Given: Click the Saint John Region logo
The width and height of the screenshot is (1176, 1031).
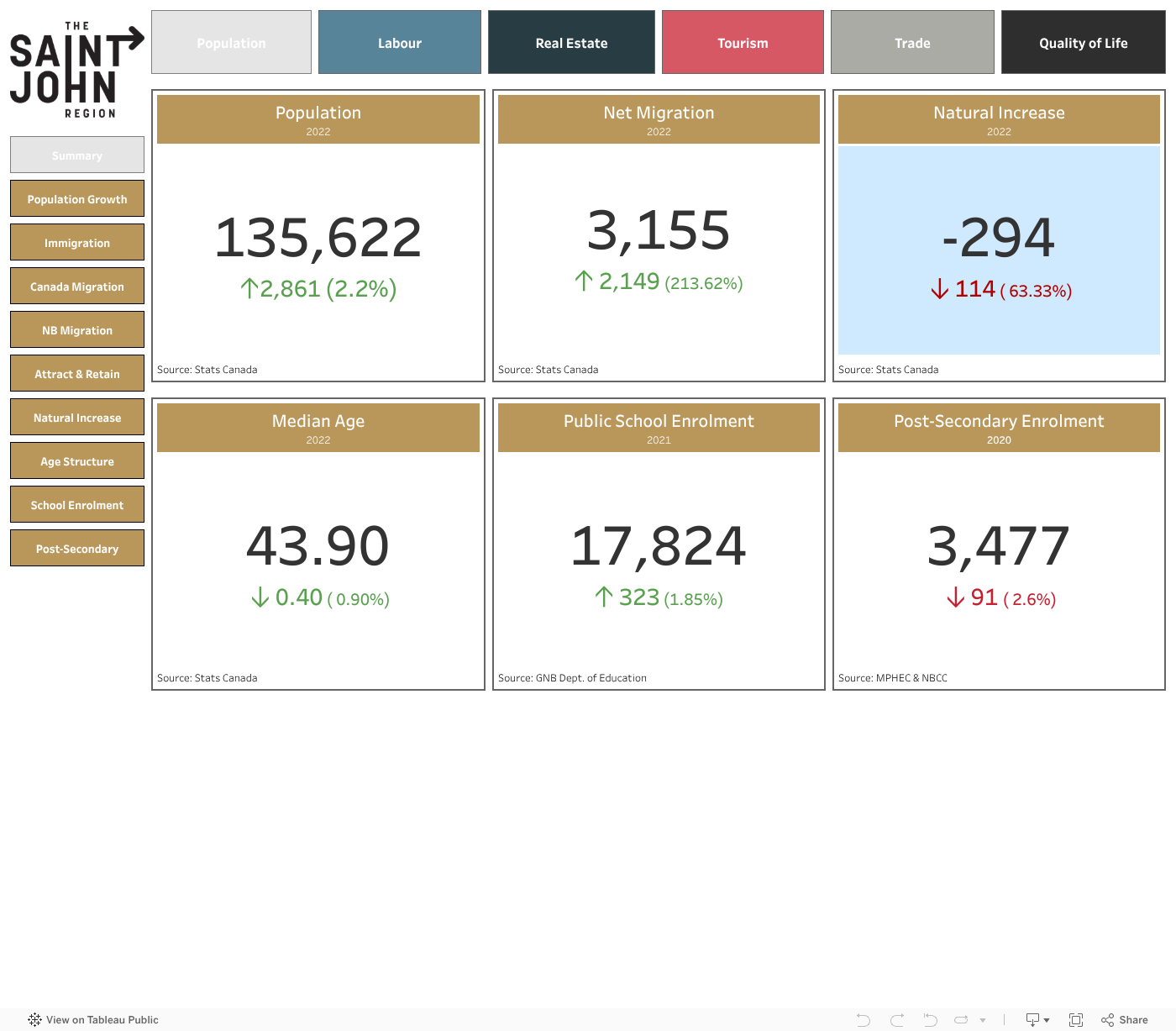Looking at the screenshot, I should click(x=76, y=71).
